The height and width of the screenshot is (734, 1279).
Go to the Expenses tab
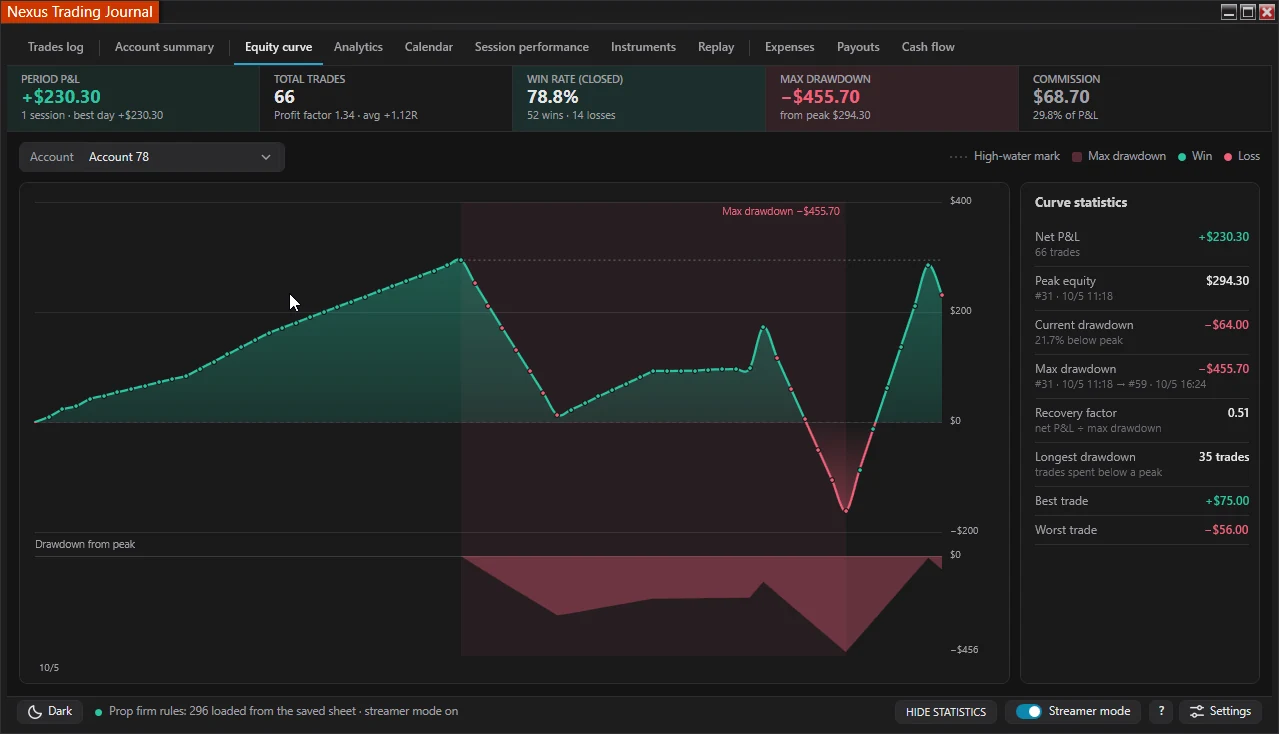[x=790, y=47]
